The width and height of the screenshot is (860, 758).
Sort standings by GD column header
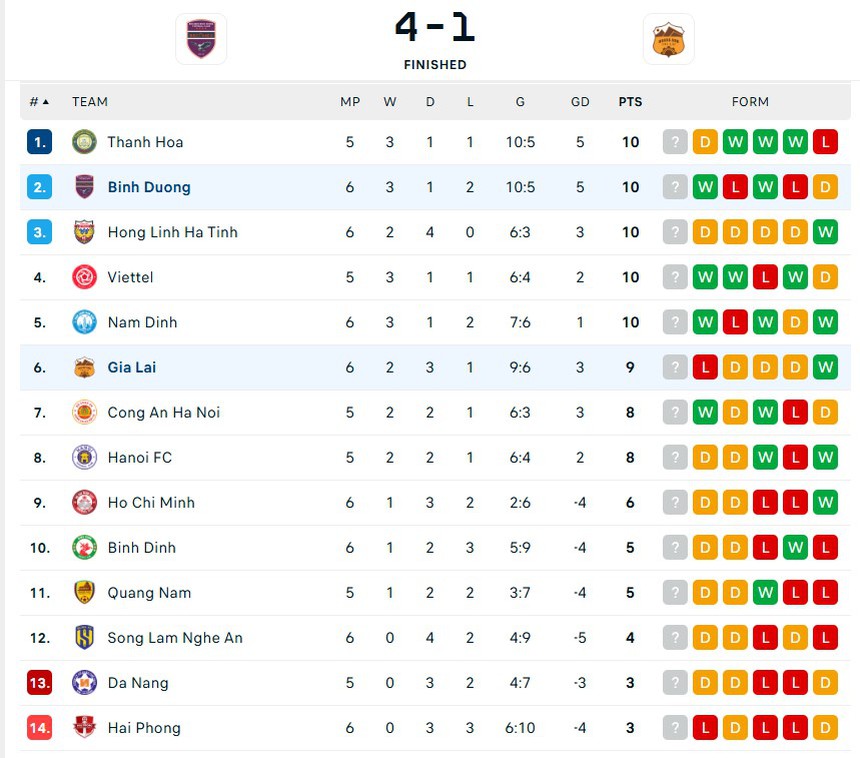[x=580, y=102]
